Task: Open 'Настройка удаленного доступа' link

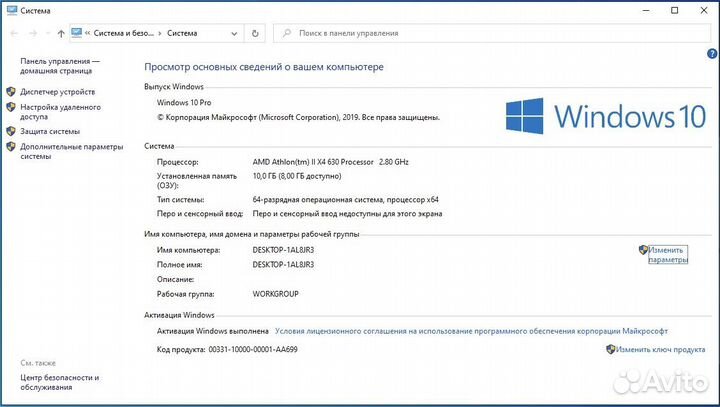Action: click(x=60, y=112)
